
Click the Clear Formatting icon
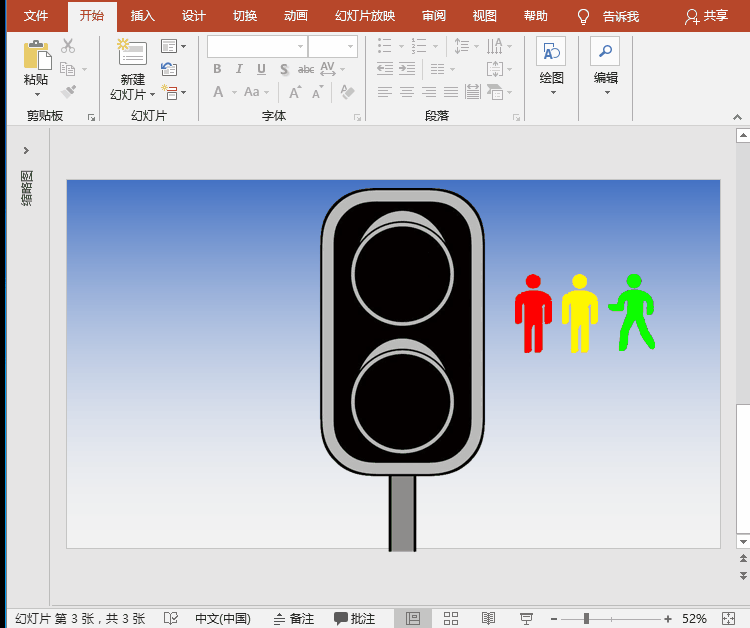347,91
